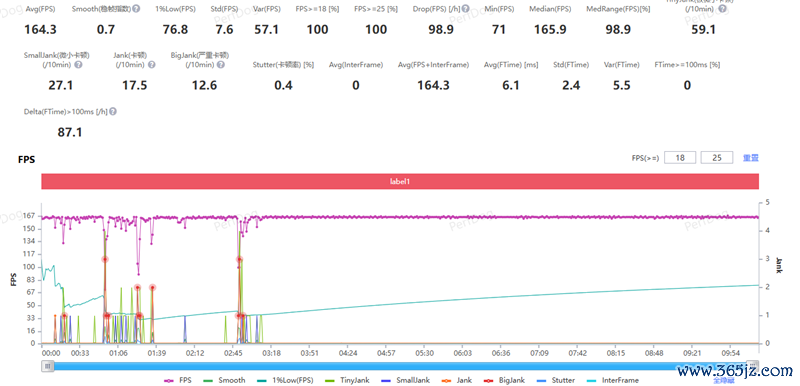This screenshot has width=800, height=386.
Task: Select the label1 red bar
Action: tap(400, 181)
